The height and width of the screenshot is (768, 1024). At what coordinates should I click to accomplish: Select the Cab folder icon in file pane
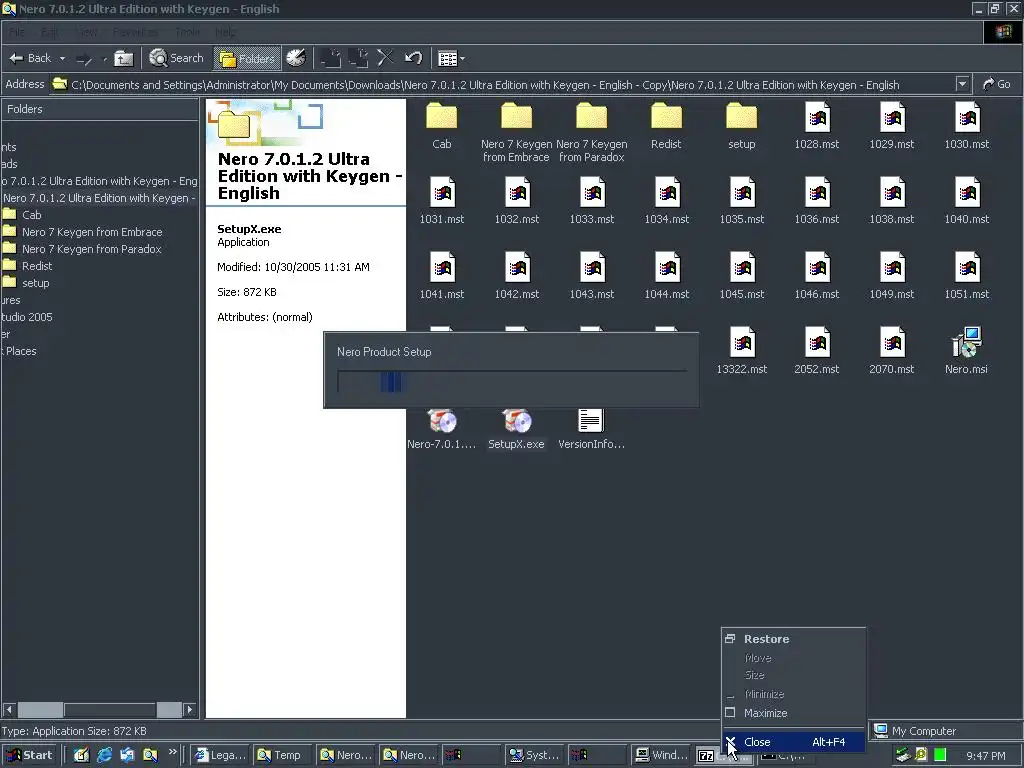(x=441, y=118)
